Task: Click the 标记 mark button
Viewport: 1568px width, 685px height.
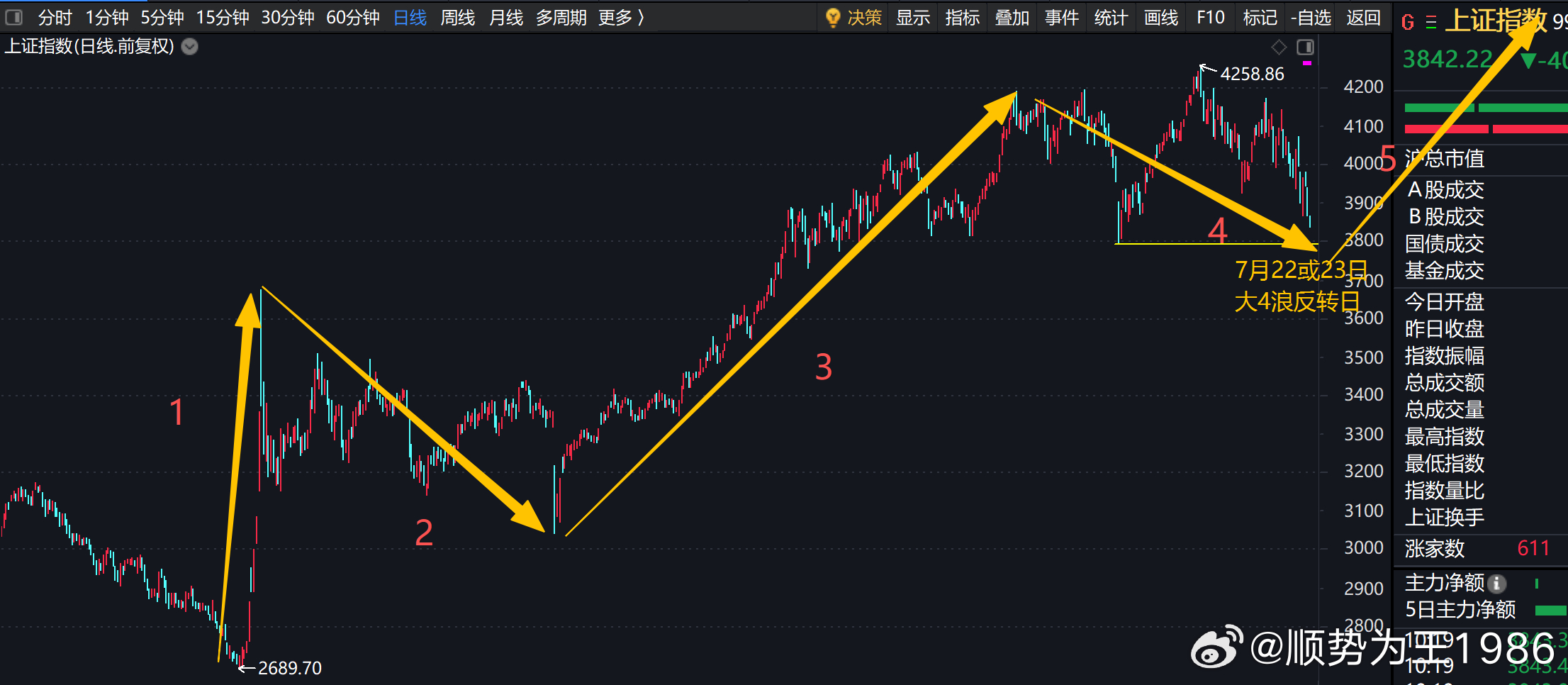Action: coord(1260,18)
